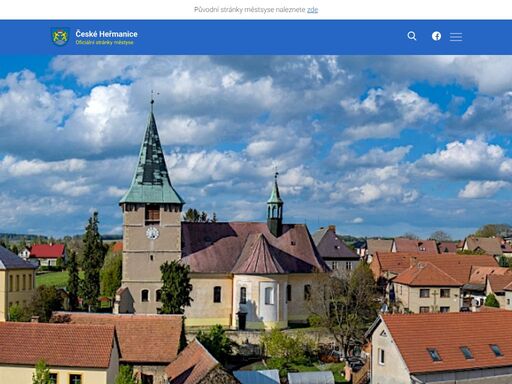
Task: Click the 'Oficiální stránky městyse' subtitle
Action: coord(104,43)
